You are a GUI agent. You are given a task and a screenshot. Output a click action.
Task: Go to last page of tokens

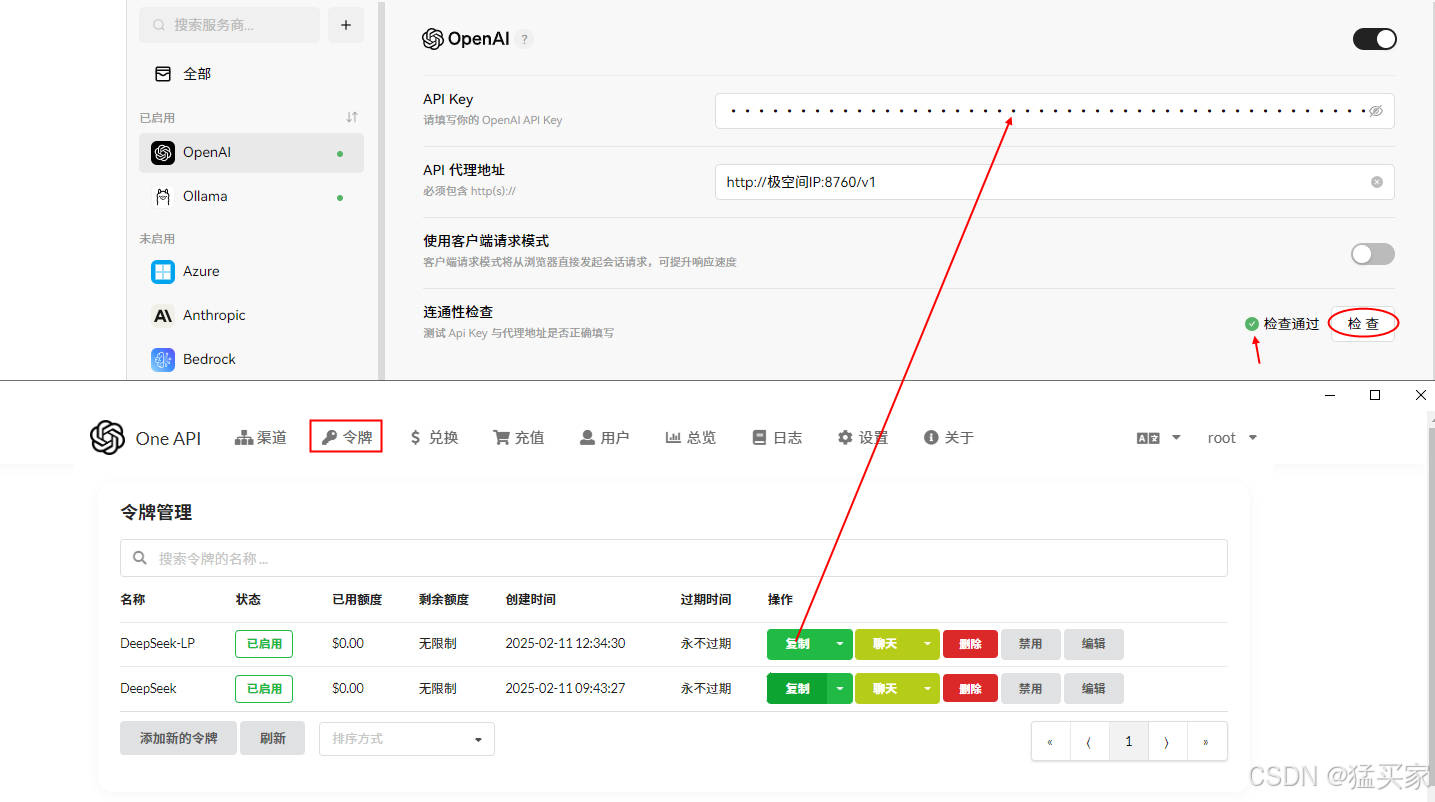click(x=1206, y=742)
